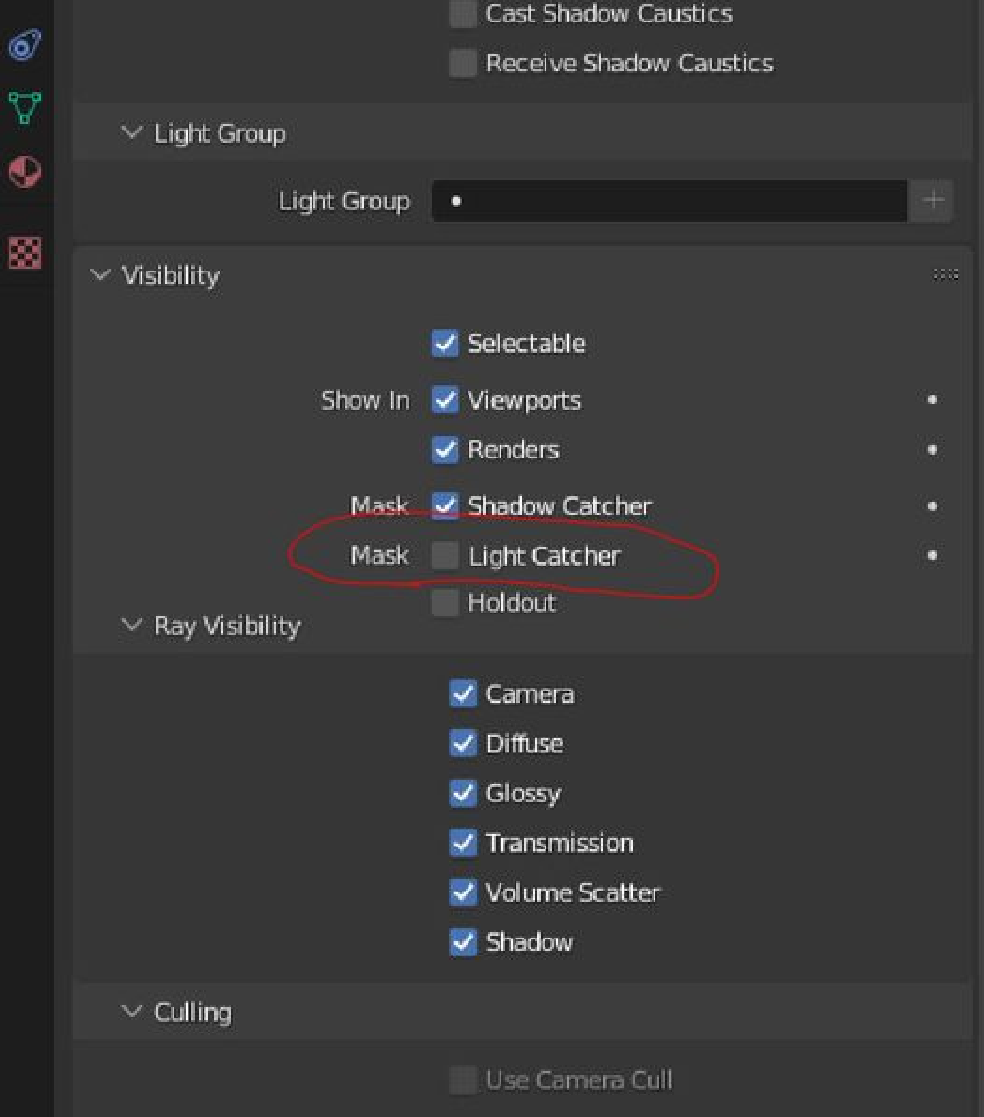Open the Object Constraints properties tab
Image resolution: width=984 pixels, height=1117 pixels.
[x=25, y=46]
